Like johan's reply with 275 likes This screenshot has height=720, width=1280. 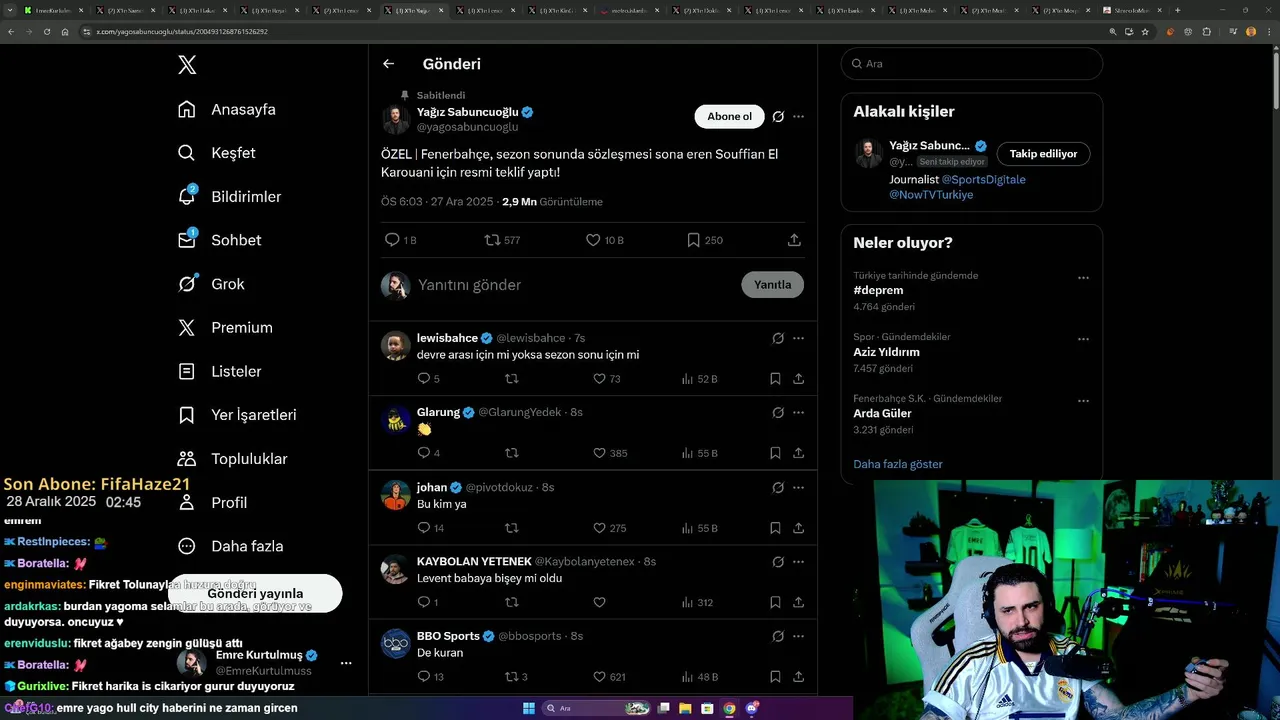pos(610,528)
